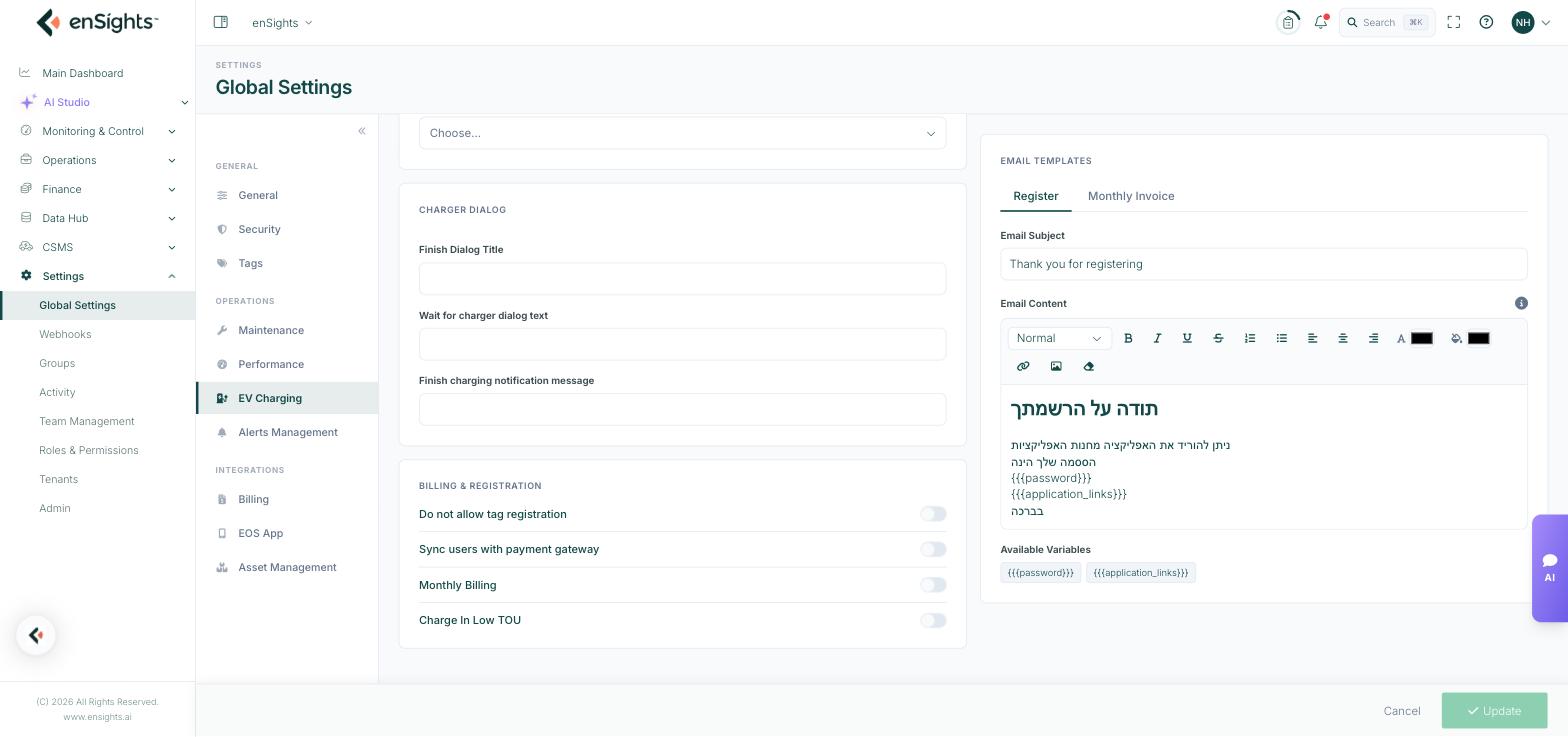Viewport: 1568px width, 737px height.
Task: Open enSights workspace dropdown
Action: [282, 22]
